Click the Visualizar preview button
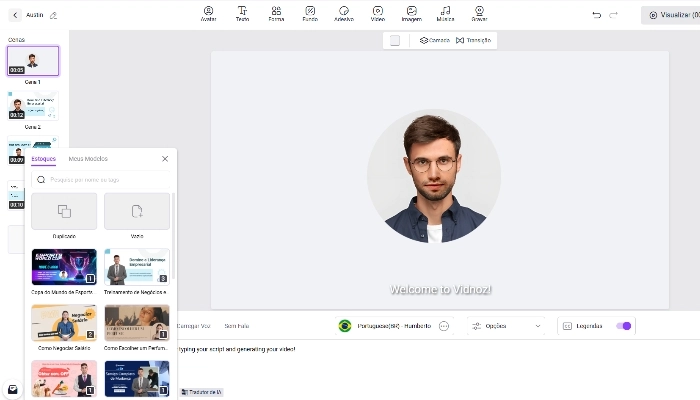 (x=671, y=15)
